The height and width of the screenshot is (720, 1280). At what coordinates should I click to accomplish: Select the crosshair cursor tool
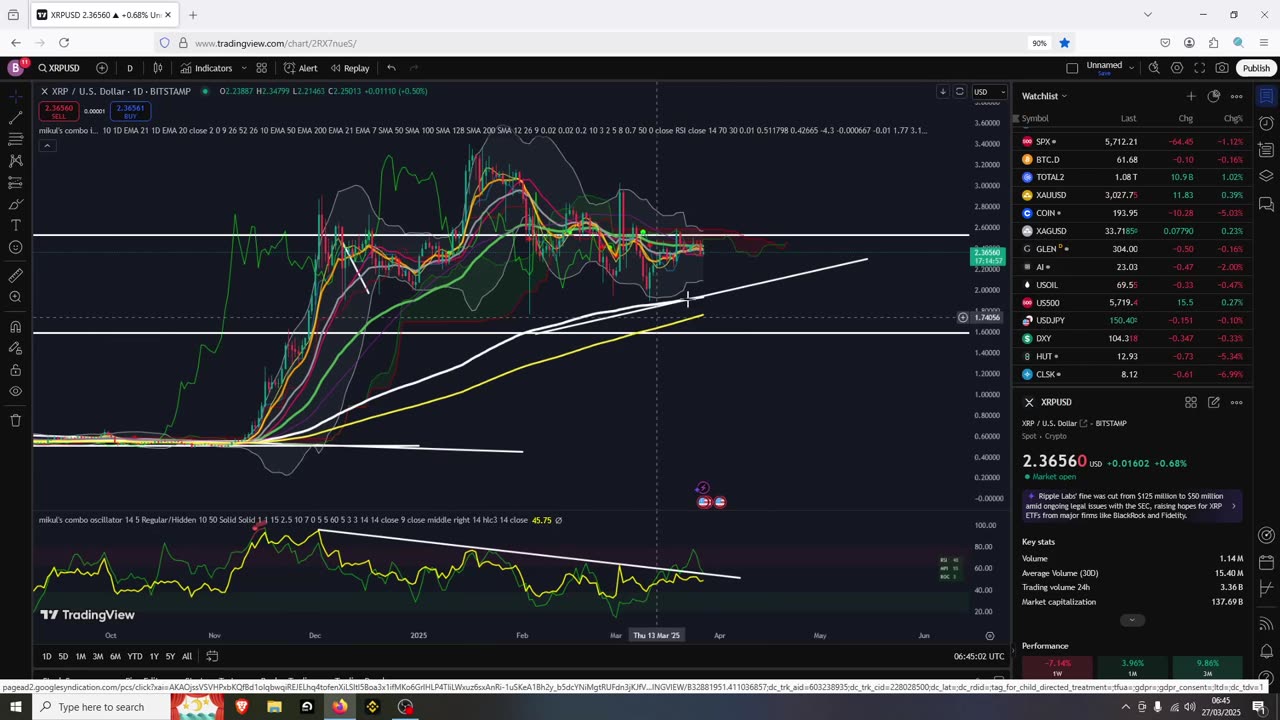pos(15,96)
